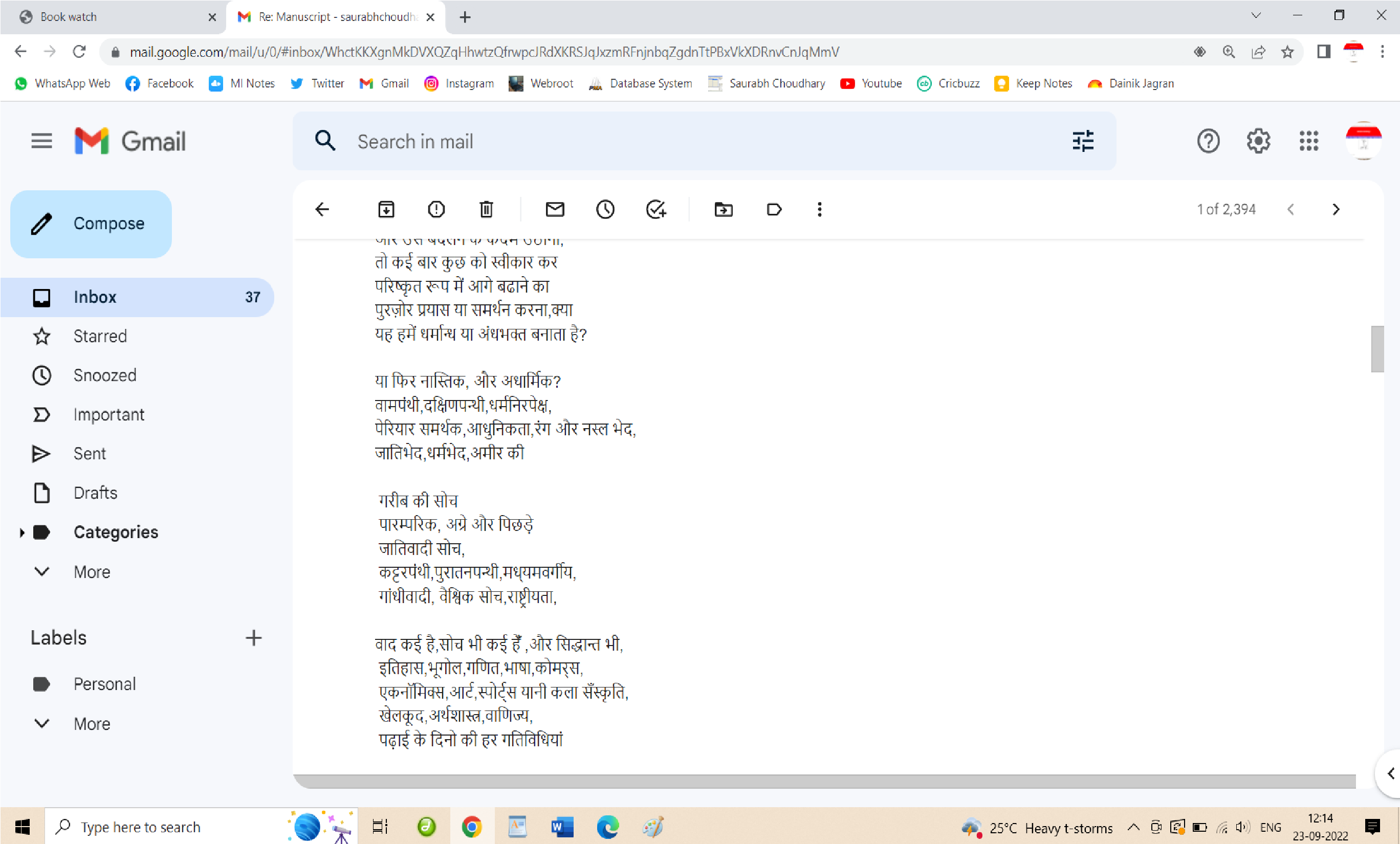Click the Compose button
1400x844 pixels.
point(91,224)
